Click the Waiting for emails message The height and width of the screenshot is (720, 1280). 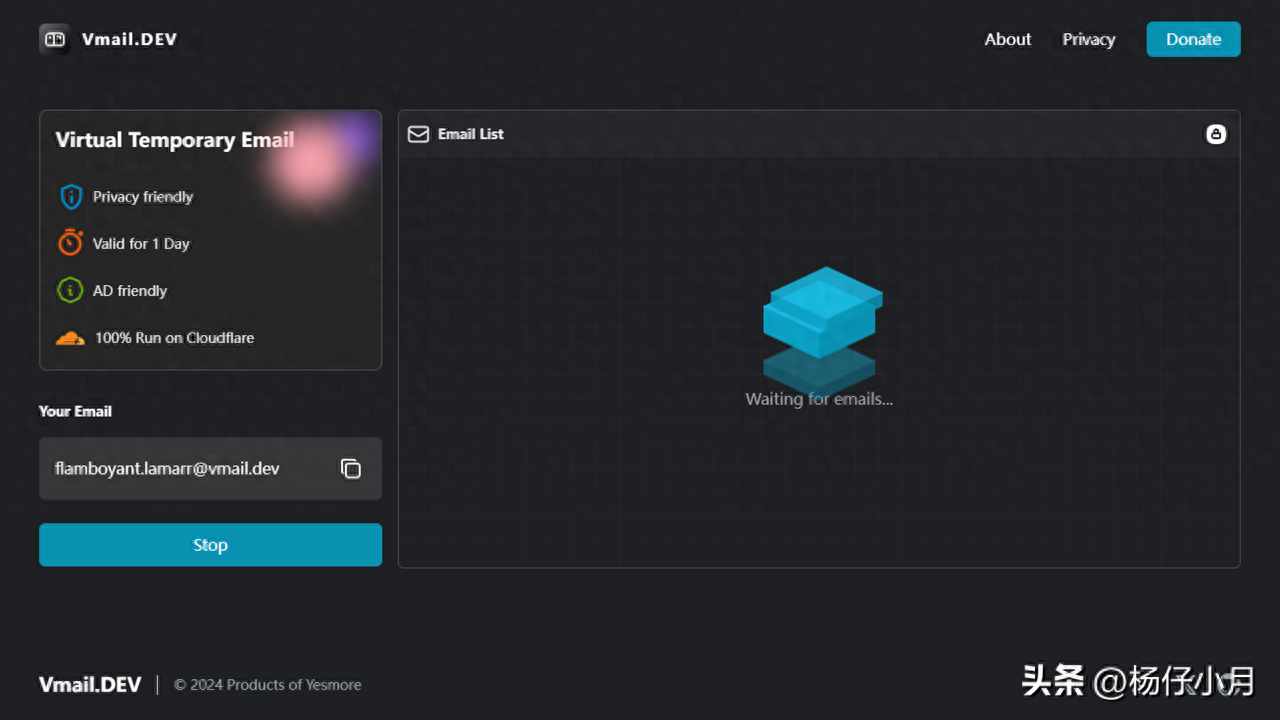click(819, 399)
